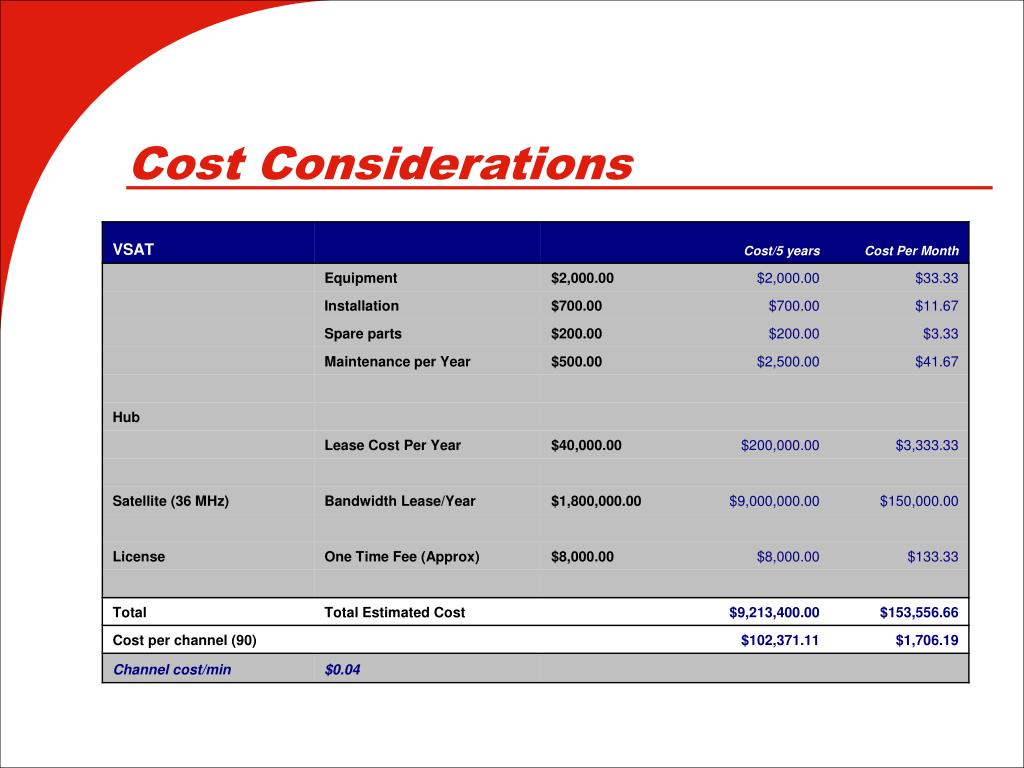Click the bold $200.00 spare parts price
The width and height of the screenshot is (1024, 768).
click(x=576, y=334)
